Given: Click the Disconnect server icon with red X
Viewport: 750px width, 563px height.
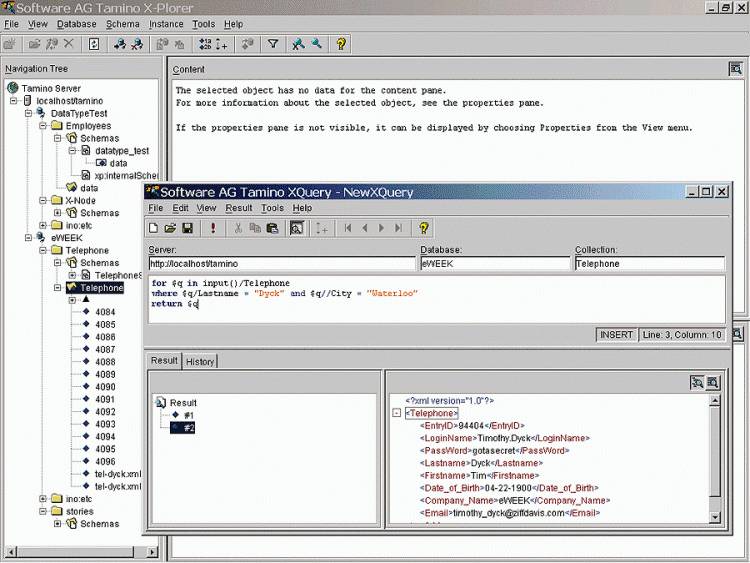Looking at the screenshot, I should click(x=137, y=44).
